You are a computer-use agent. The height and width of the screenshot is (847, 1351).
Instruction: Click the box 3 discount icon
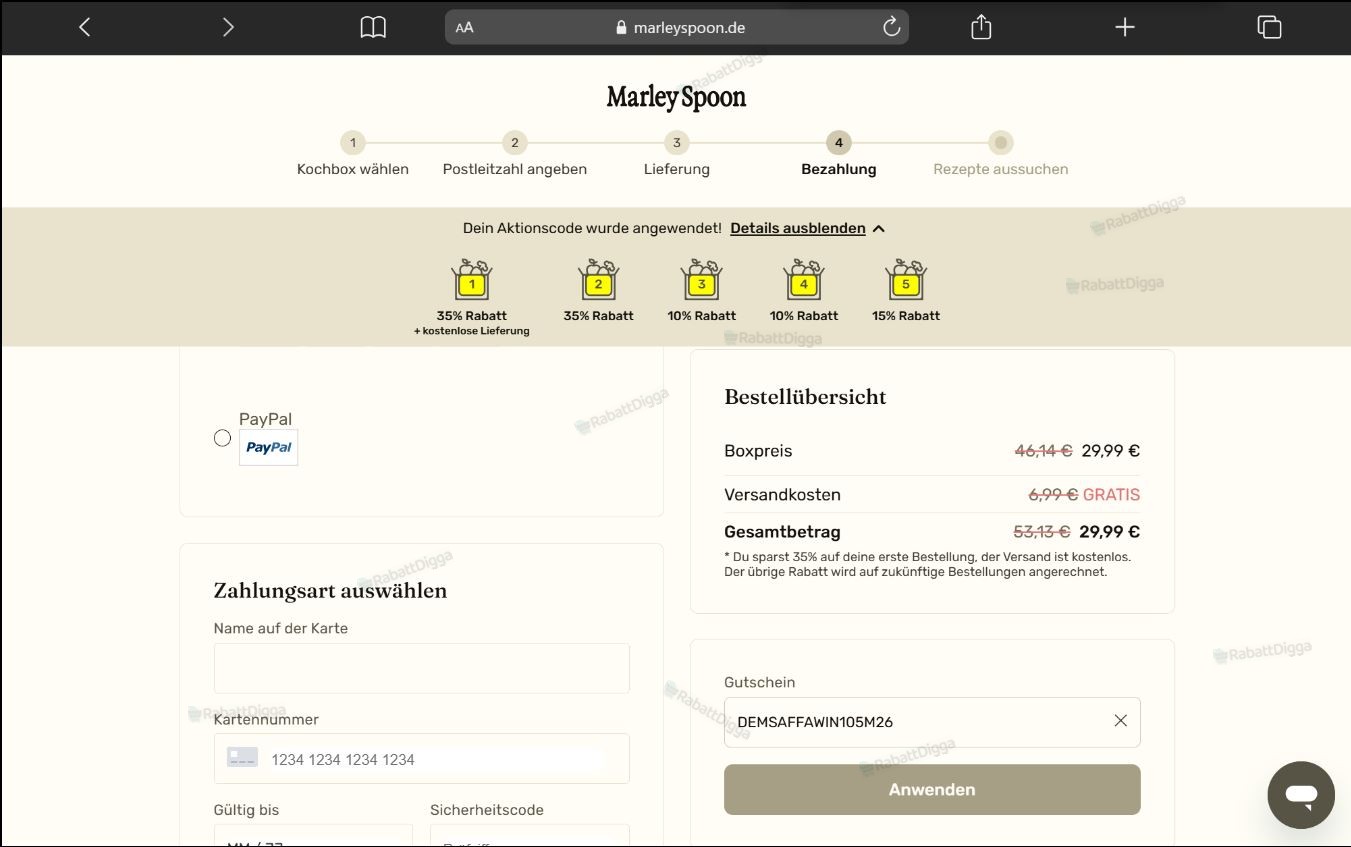[701, 280]
